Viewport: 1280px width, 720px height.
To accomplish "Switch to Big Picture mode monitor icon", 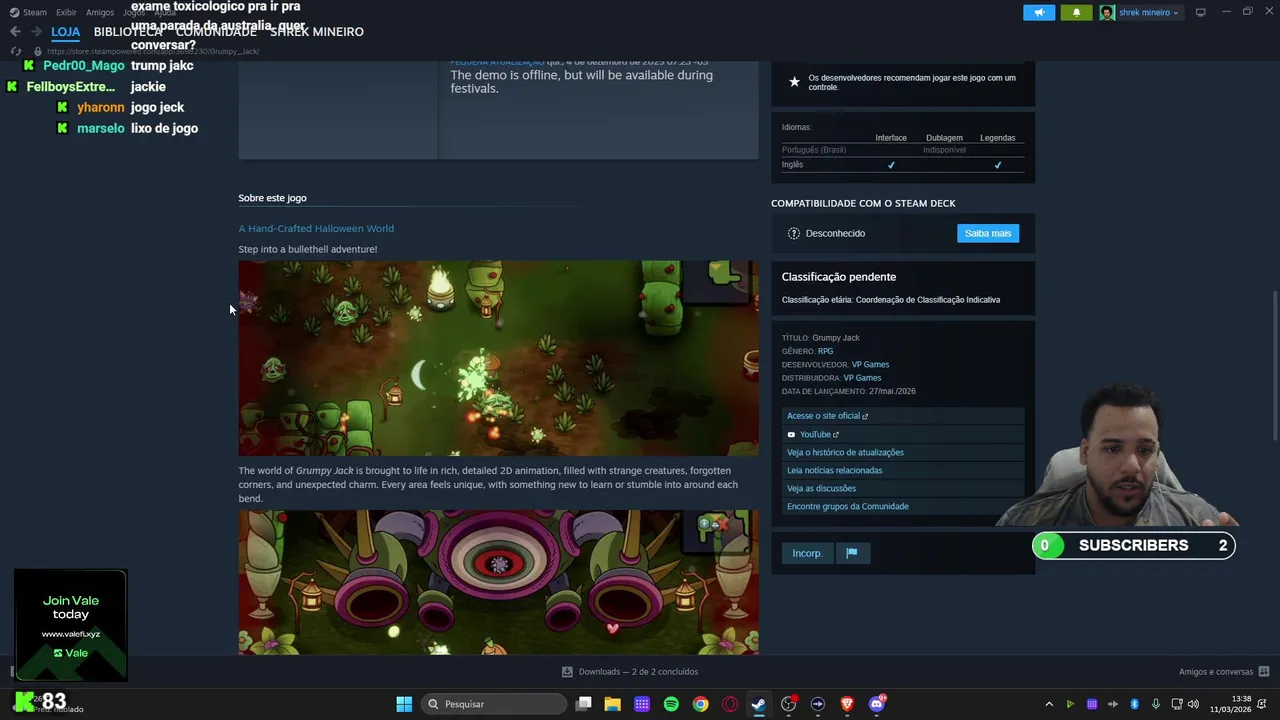I will coord(1200,12).
